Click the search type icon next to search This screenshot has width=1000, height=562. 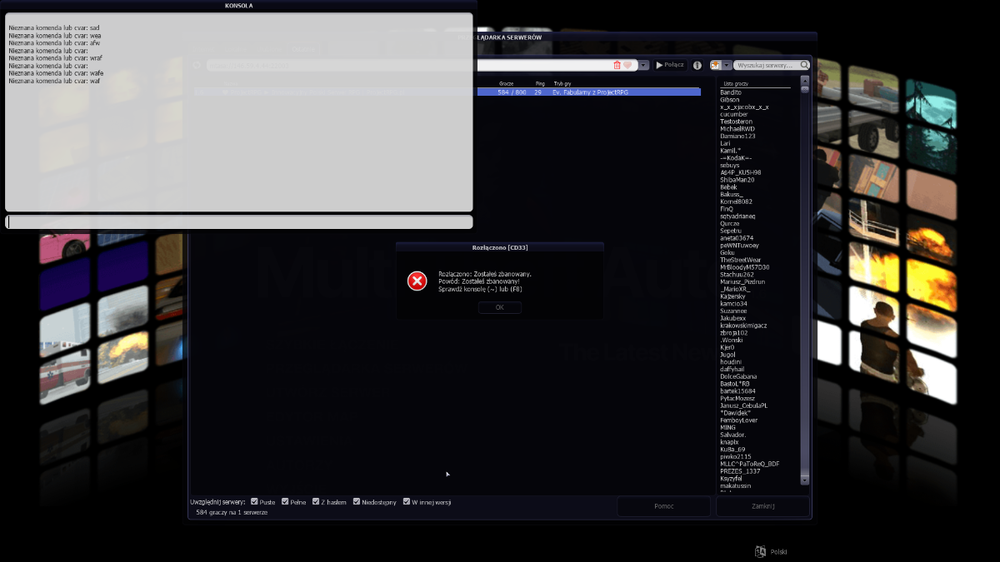(716, 65)
